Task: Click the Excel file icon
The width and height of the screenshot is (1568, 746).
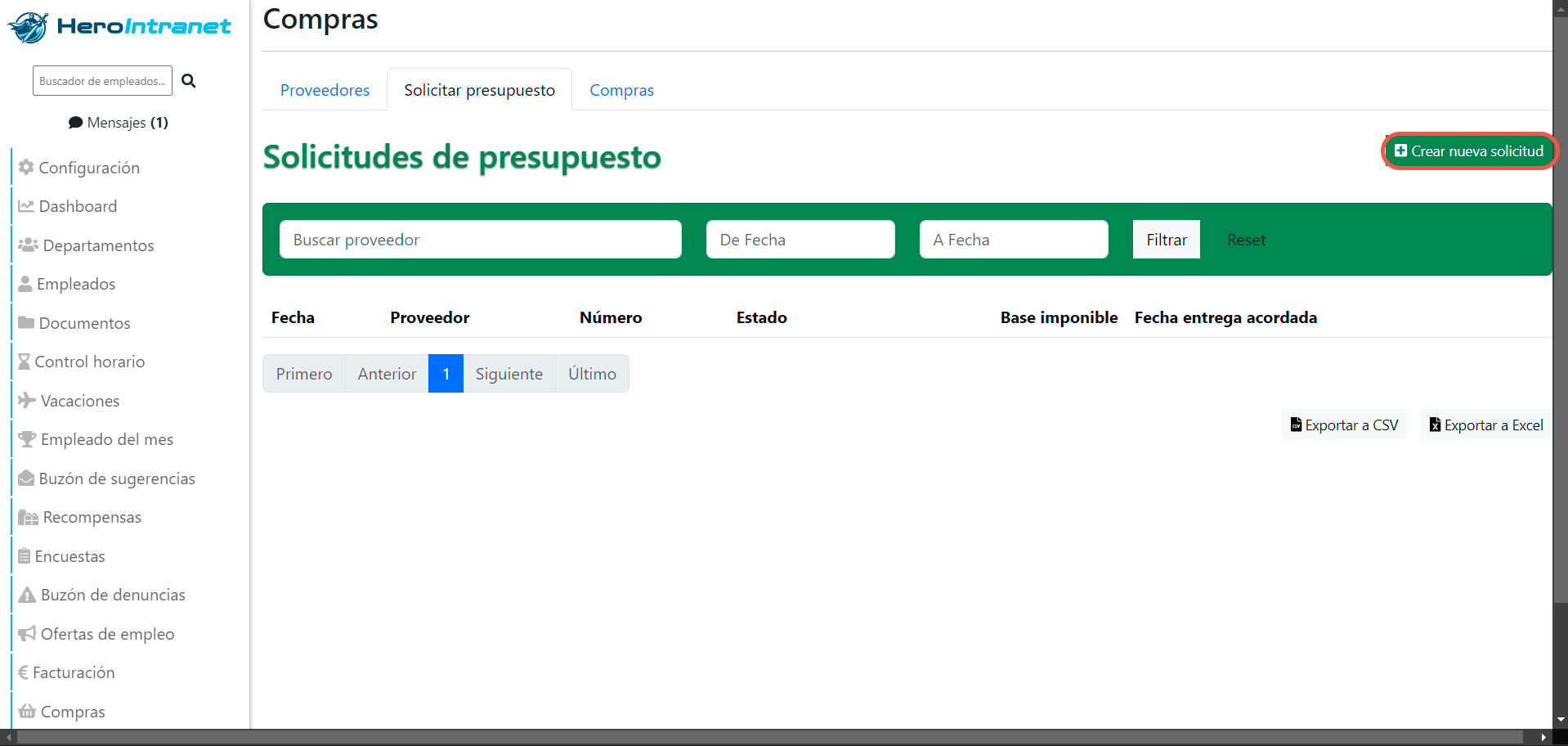Action: pyautogui.click(x=1435, y=425)
